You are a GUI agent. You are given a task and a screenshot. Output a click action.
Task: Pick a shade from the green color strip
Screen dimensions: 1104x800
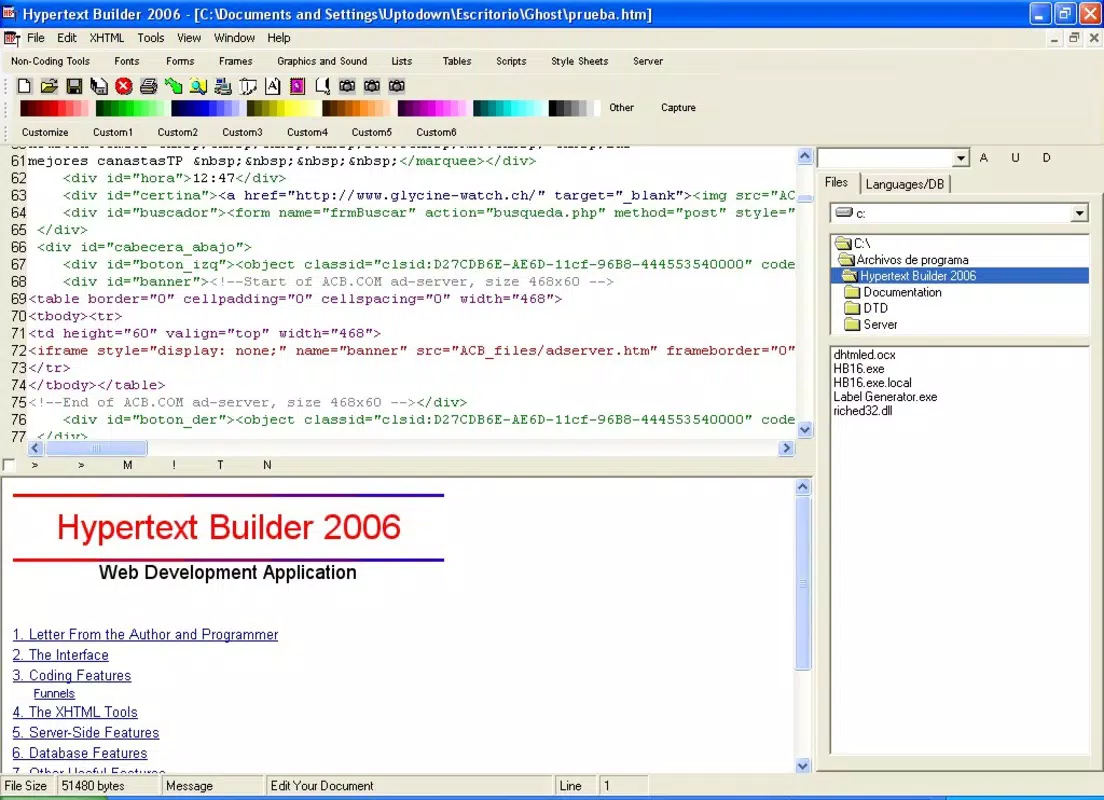130,108
